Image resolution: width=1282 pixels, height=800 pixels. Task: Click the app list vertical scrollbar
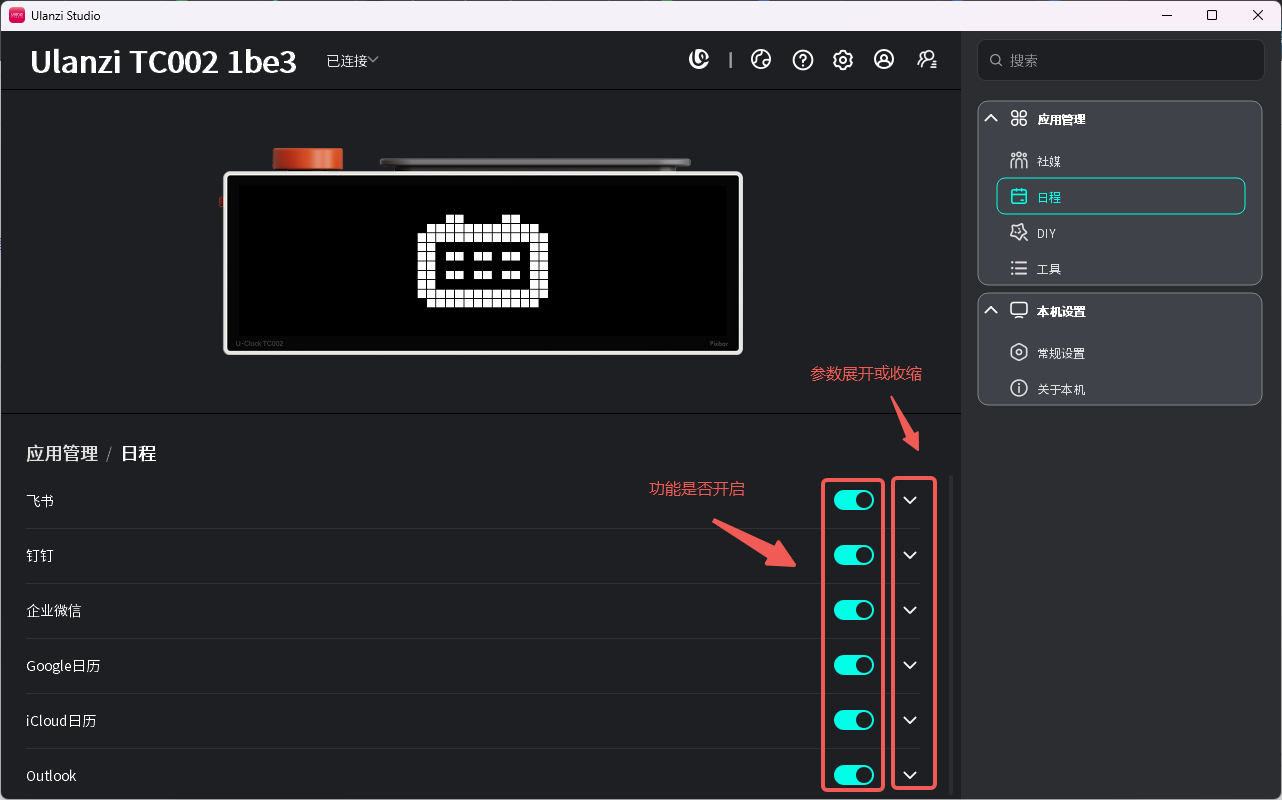(x=950, y=634)
